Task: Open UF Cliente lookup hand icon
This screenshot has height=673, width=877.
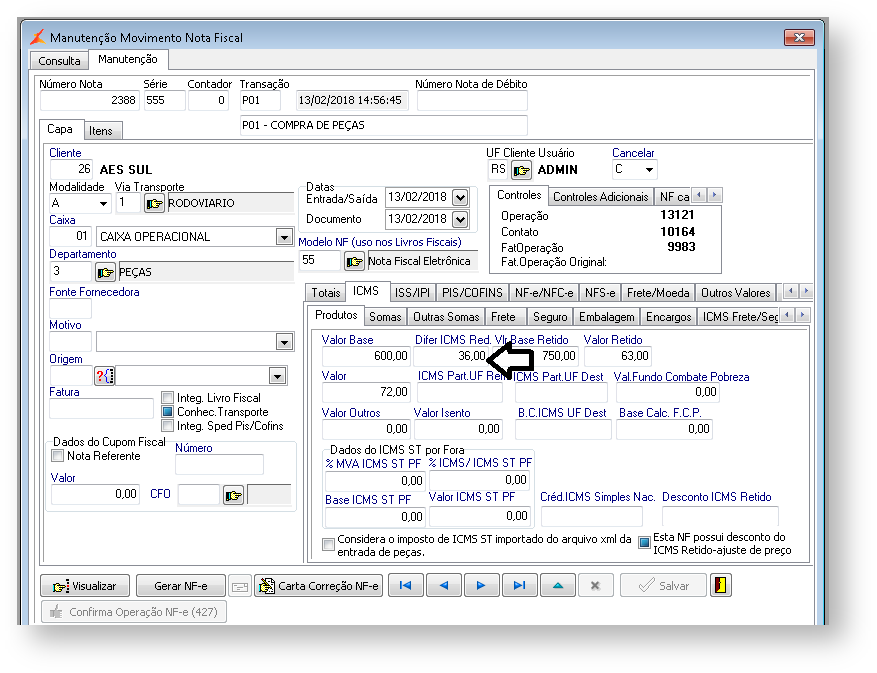Action: 521,170
